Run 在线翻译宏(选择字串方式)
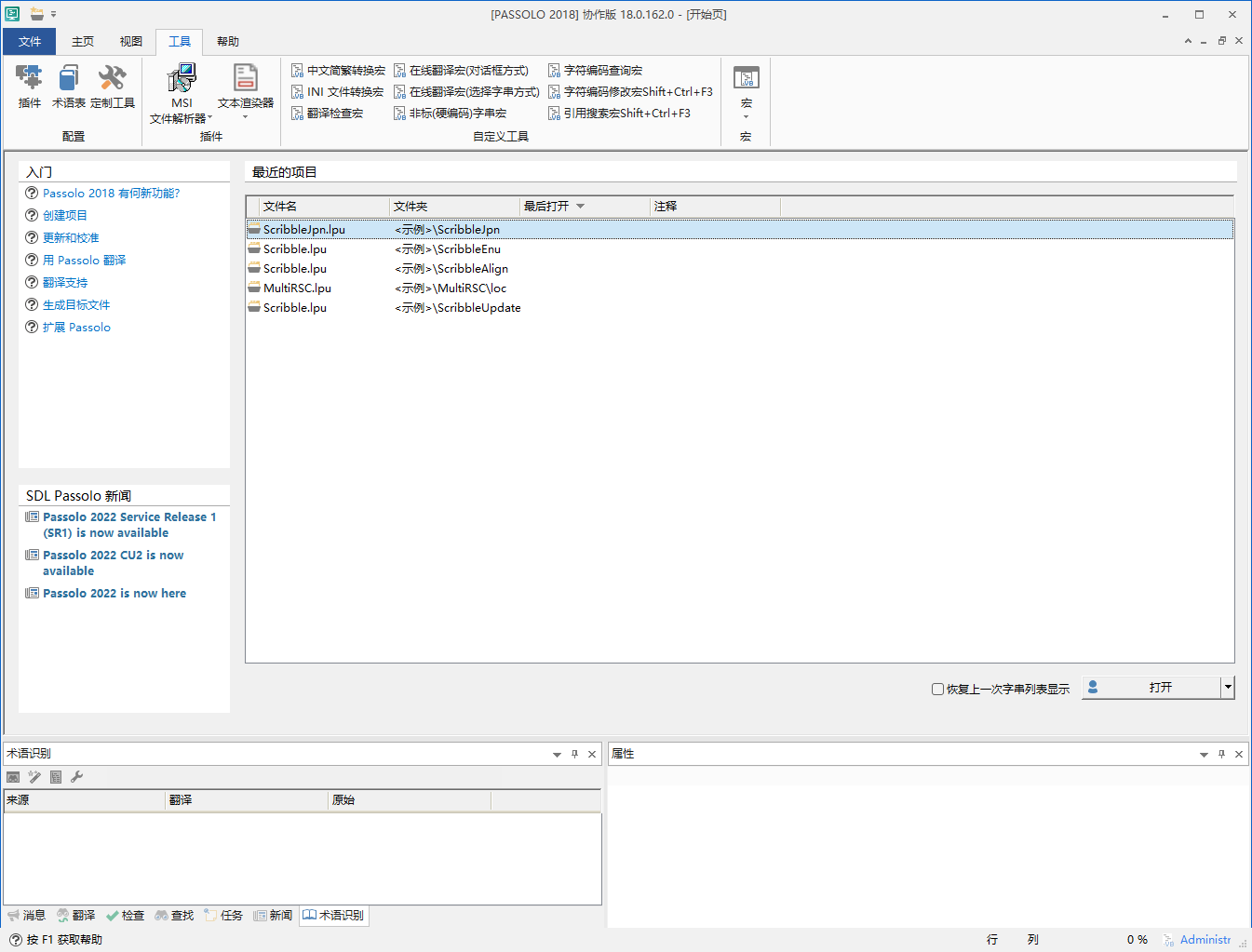The width and height of the screenshot is (1252, 952). pyautogui.click(x=466, y=92)
